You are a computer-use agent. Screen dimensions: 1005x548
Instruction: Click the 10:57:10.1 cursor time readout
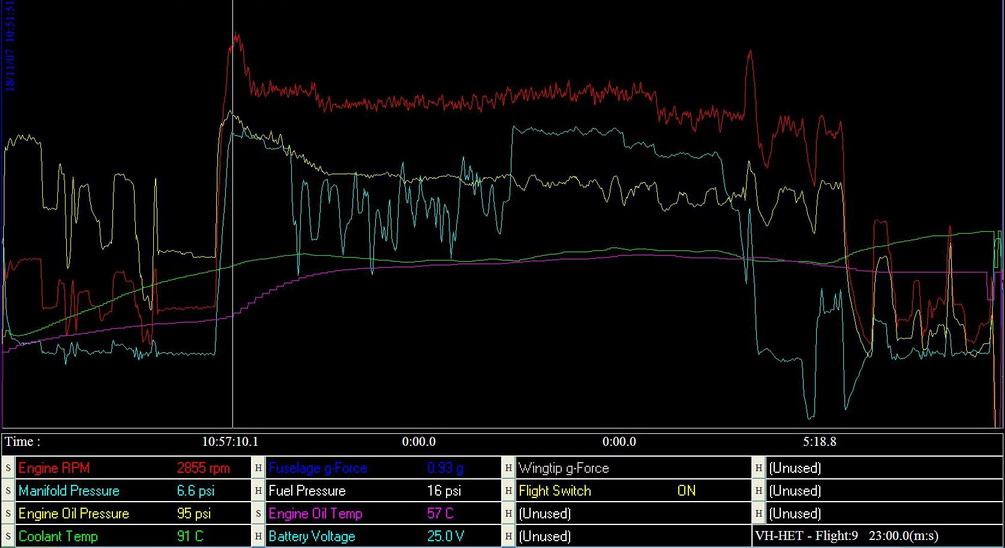click(x=232, y=441)
